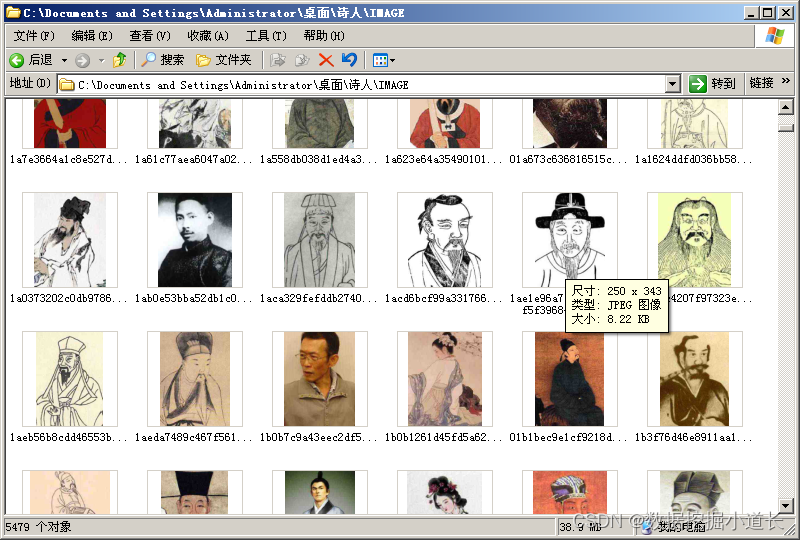This screenshot has width=800, height=540.
Task: Open the 查看(V) menu
Action: (x=149, y=36)
